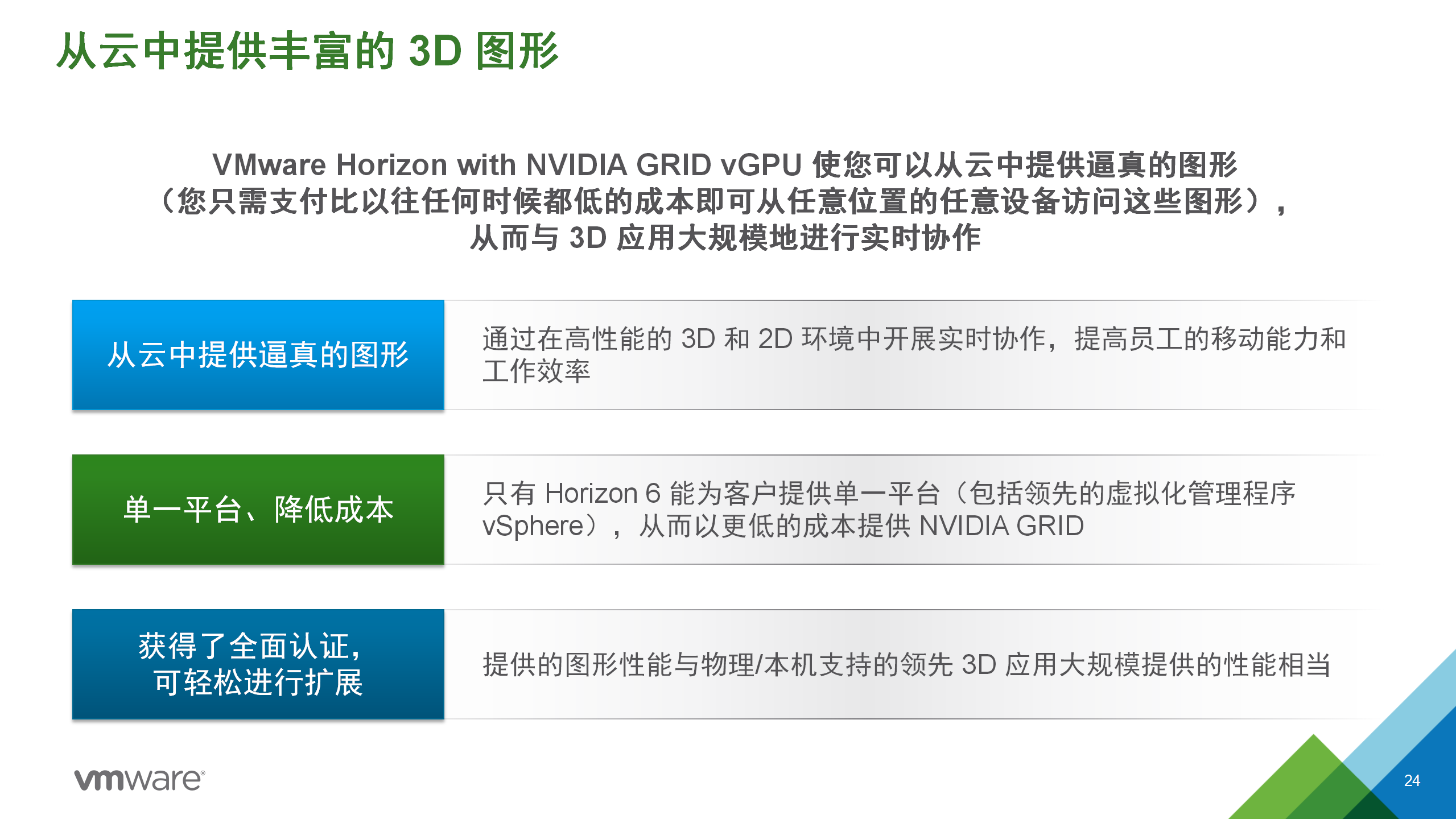Viewport: 1456px width, 819px height.
Task: Click the slide title 从云中提供丰富的 3D 图形
Action: (x=308, y=51)
